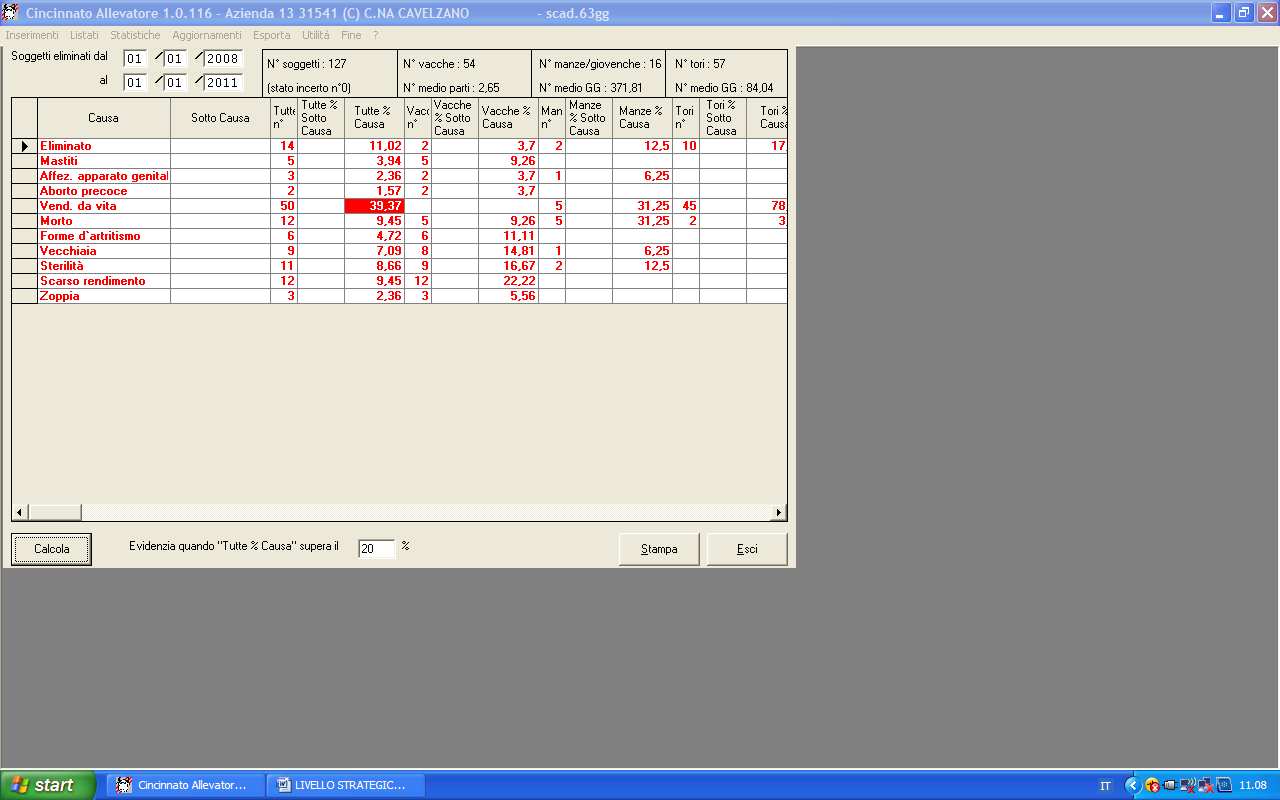Open the Inserimenti menu
Image resolution: width=1280 pixels, height=800 pixels.
click(32, 35)
